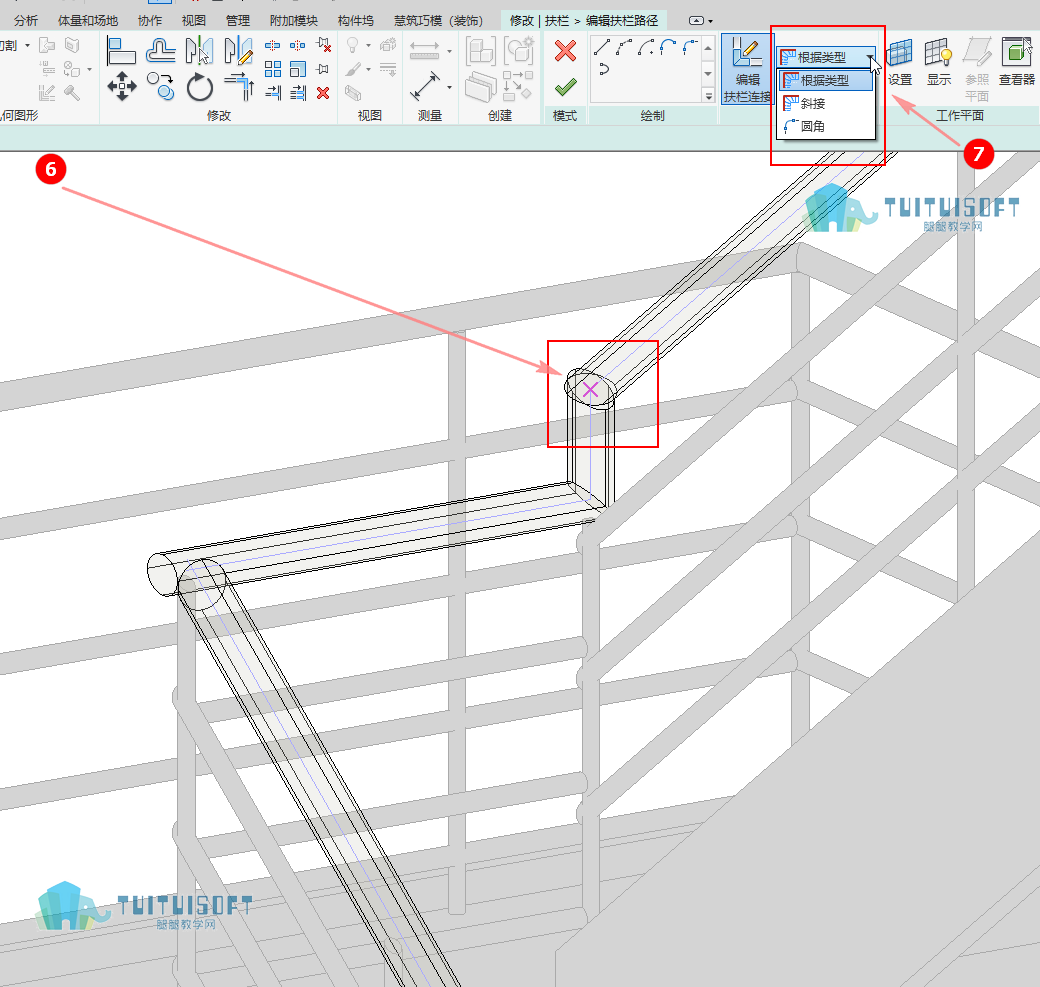The width and height of the screenshot is (1040, 987).
Task: Click the 显示 work plane button
Action: click(939, 62)
